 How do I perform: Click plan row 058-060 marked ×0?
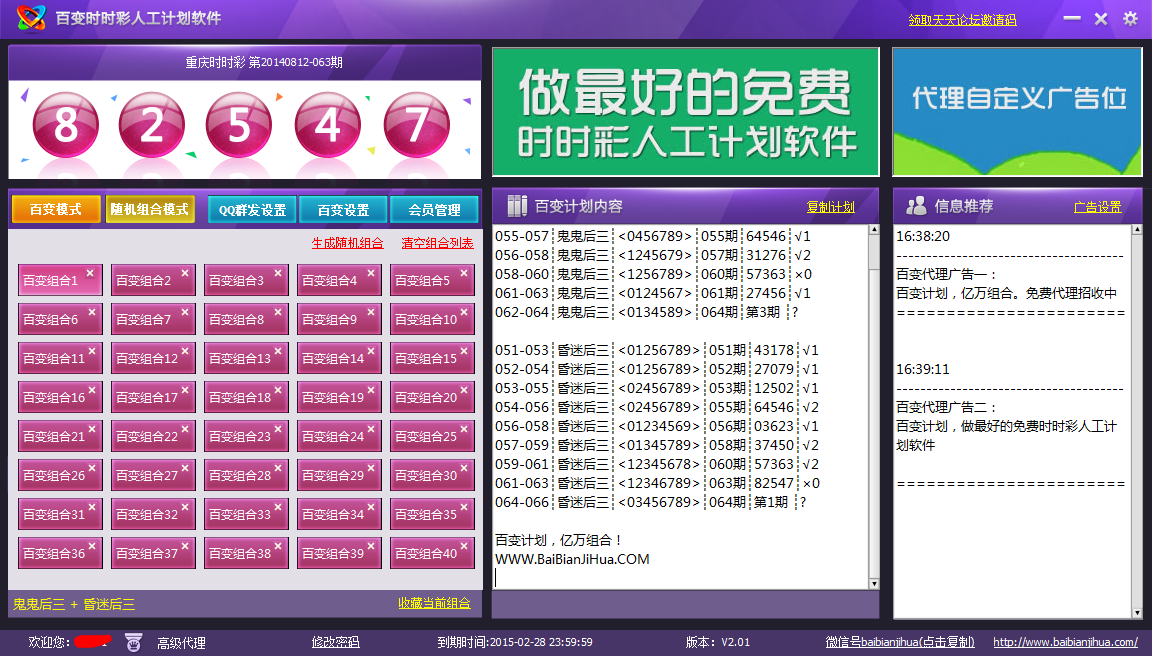[653, 274]
